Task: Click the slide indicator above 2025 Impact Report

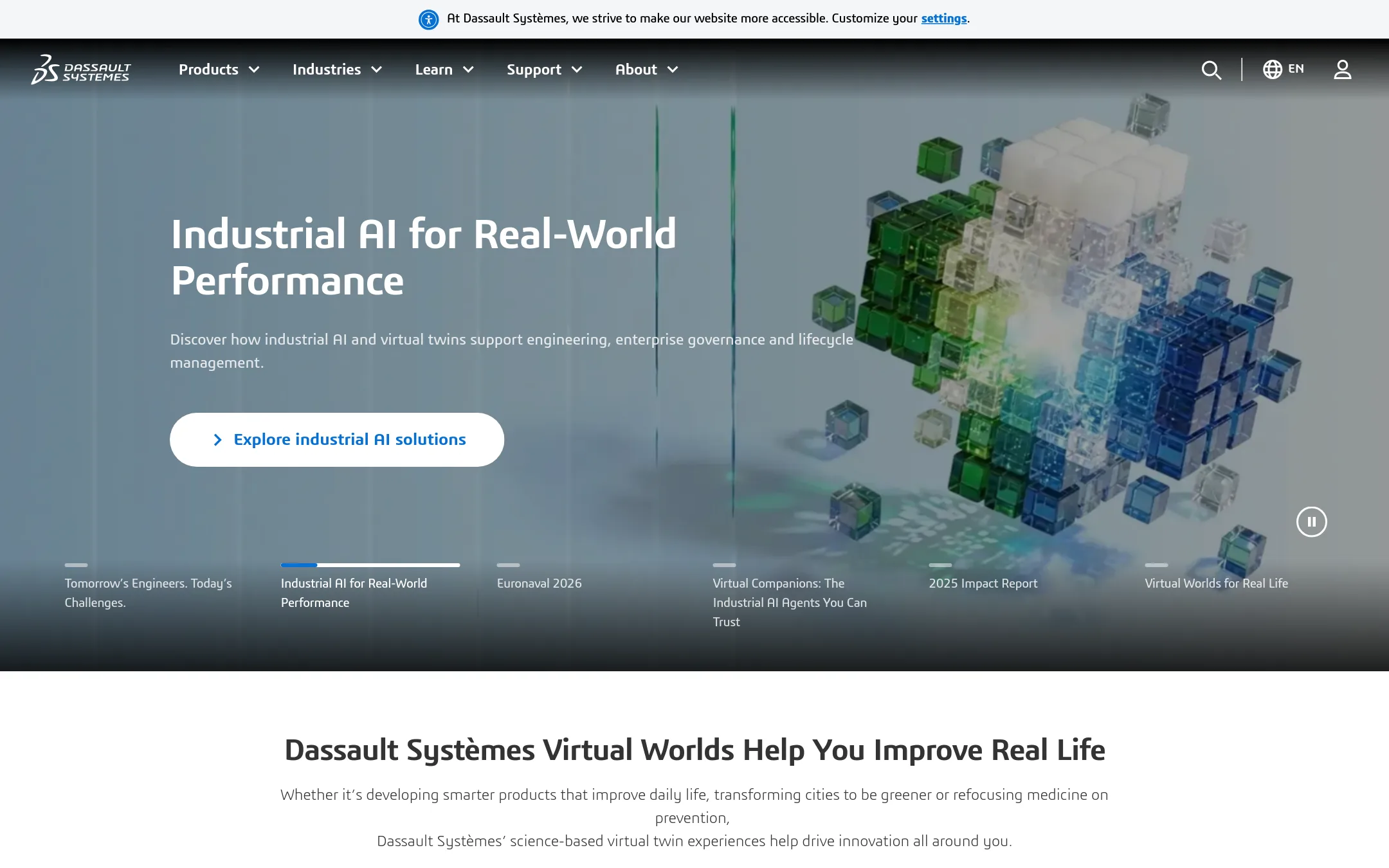Action: coord(940,565)
